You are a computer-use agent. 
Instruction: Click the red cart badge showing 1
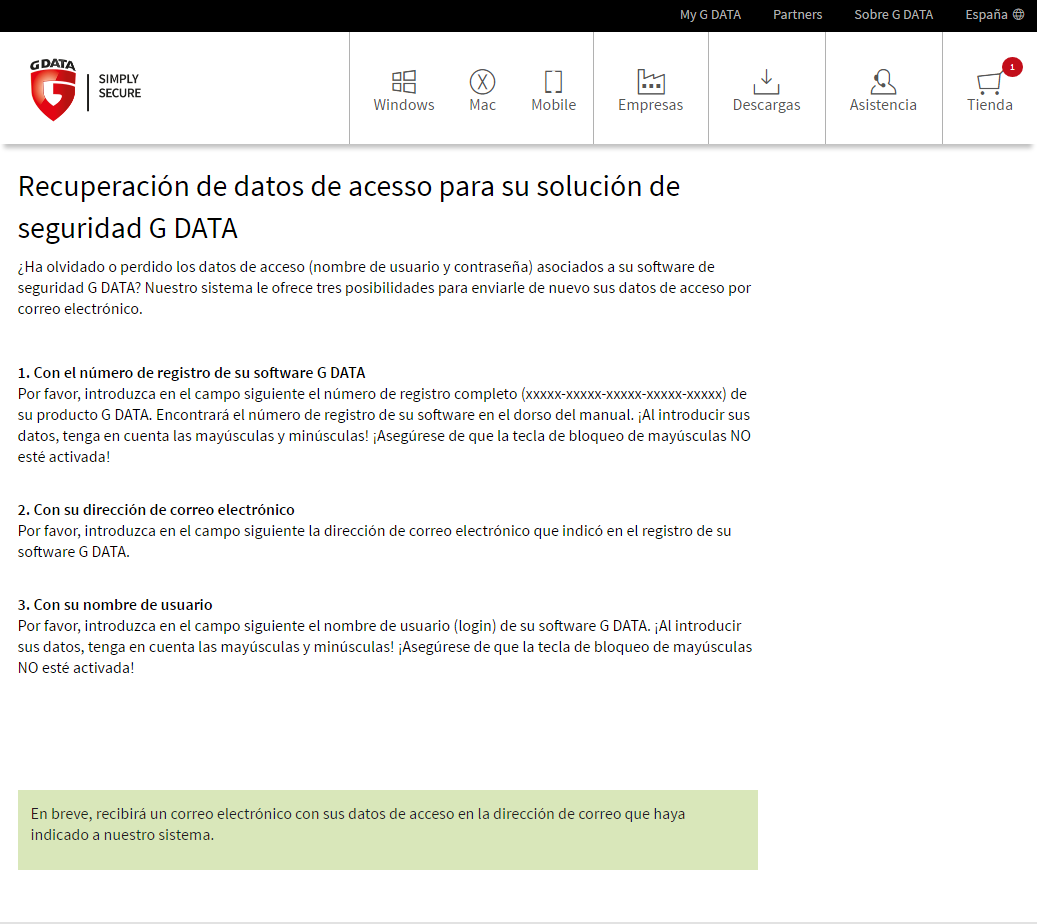click(1012, 67)
